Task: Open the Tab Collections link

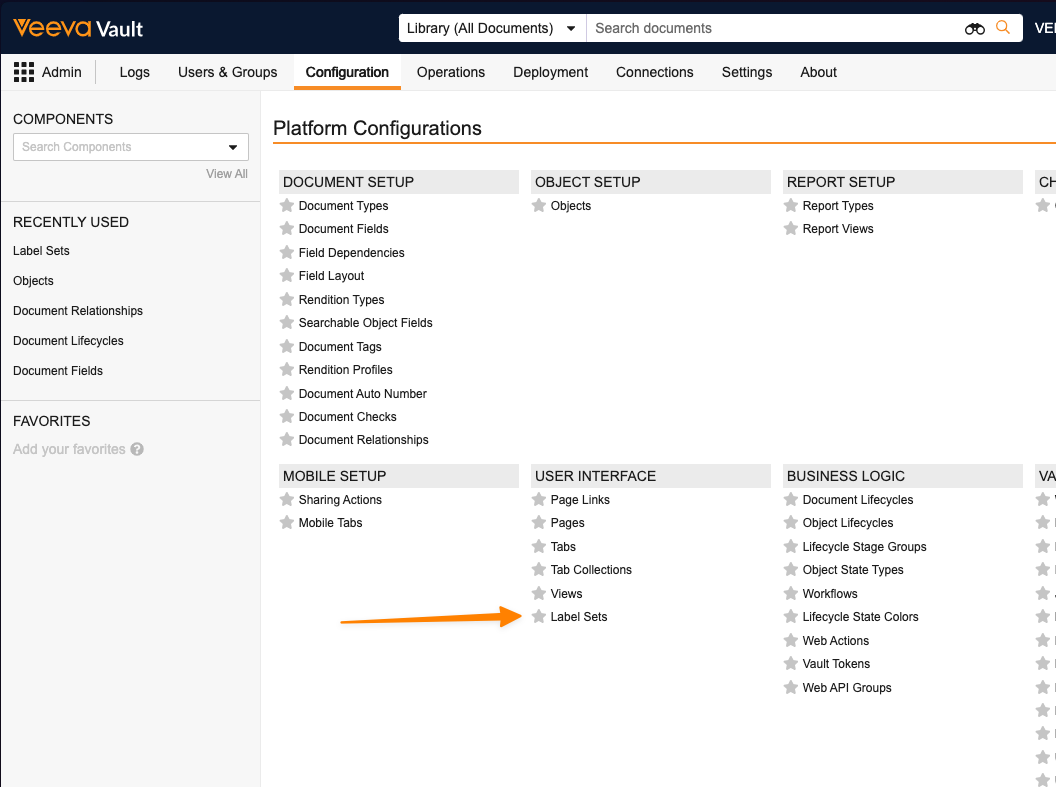Action: [x=591, y=570]
